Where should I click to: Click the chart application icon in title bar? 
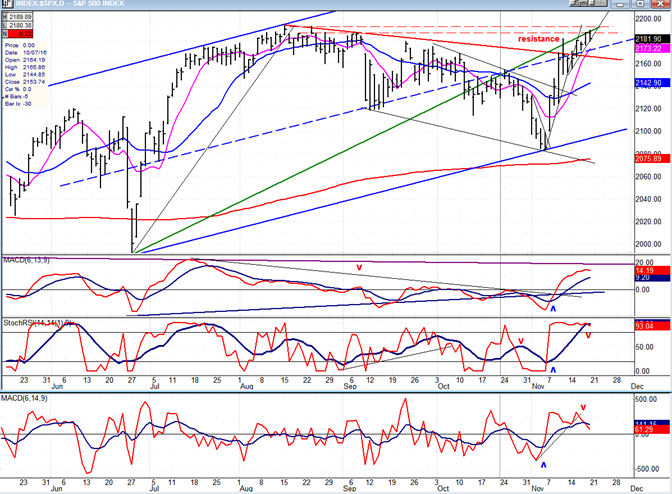pyautogui.click(x=7, y=3)
